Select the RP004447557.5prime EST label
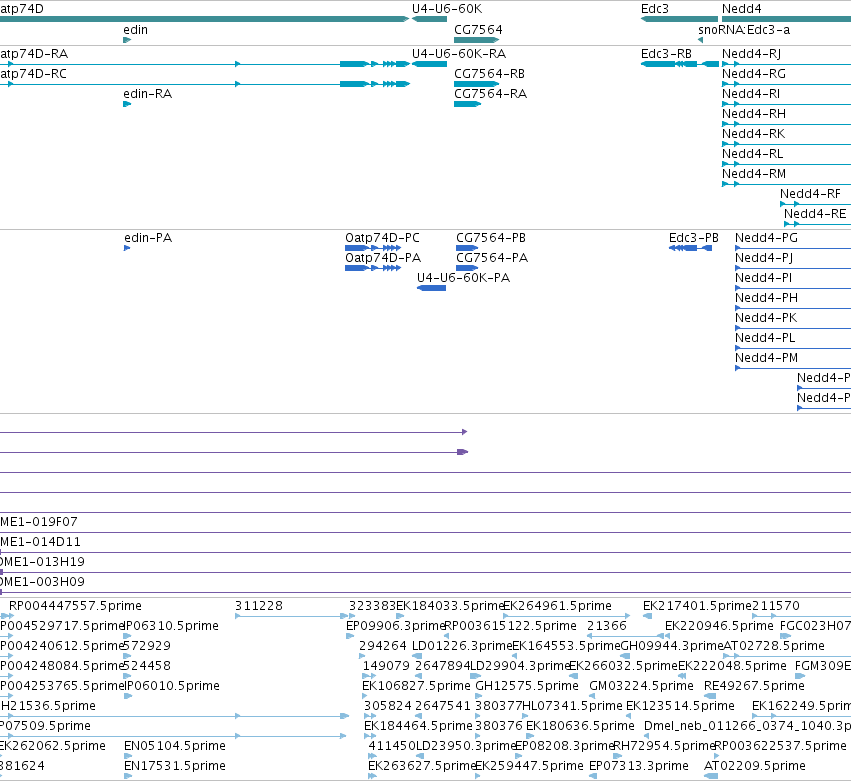The image size is (851, 781). pyautogui.click(x=75, y=606)
